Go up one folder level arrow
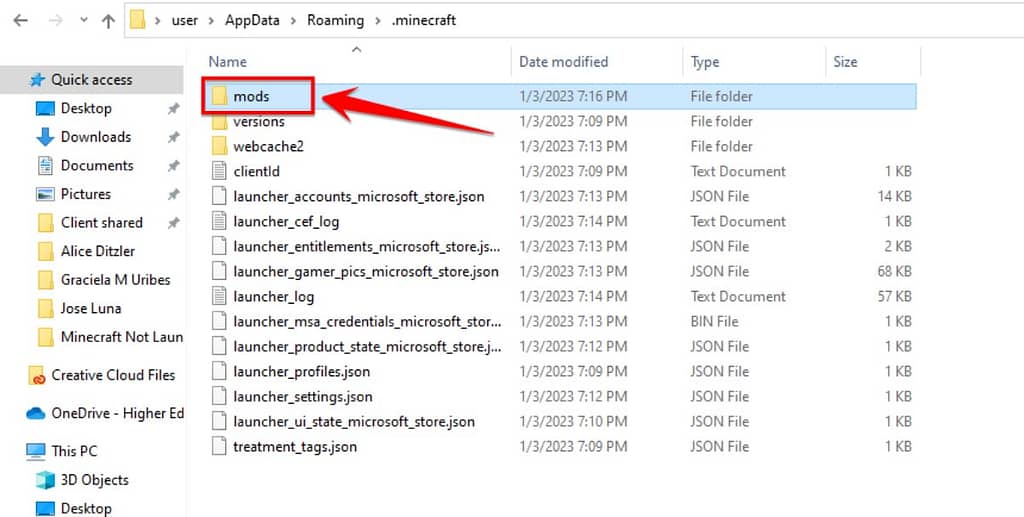The image size is (1024, 517). tap(108, 20)
